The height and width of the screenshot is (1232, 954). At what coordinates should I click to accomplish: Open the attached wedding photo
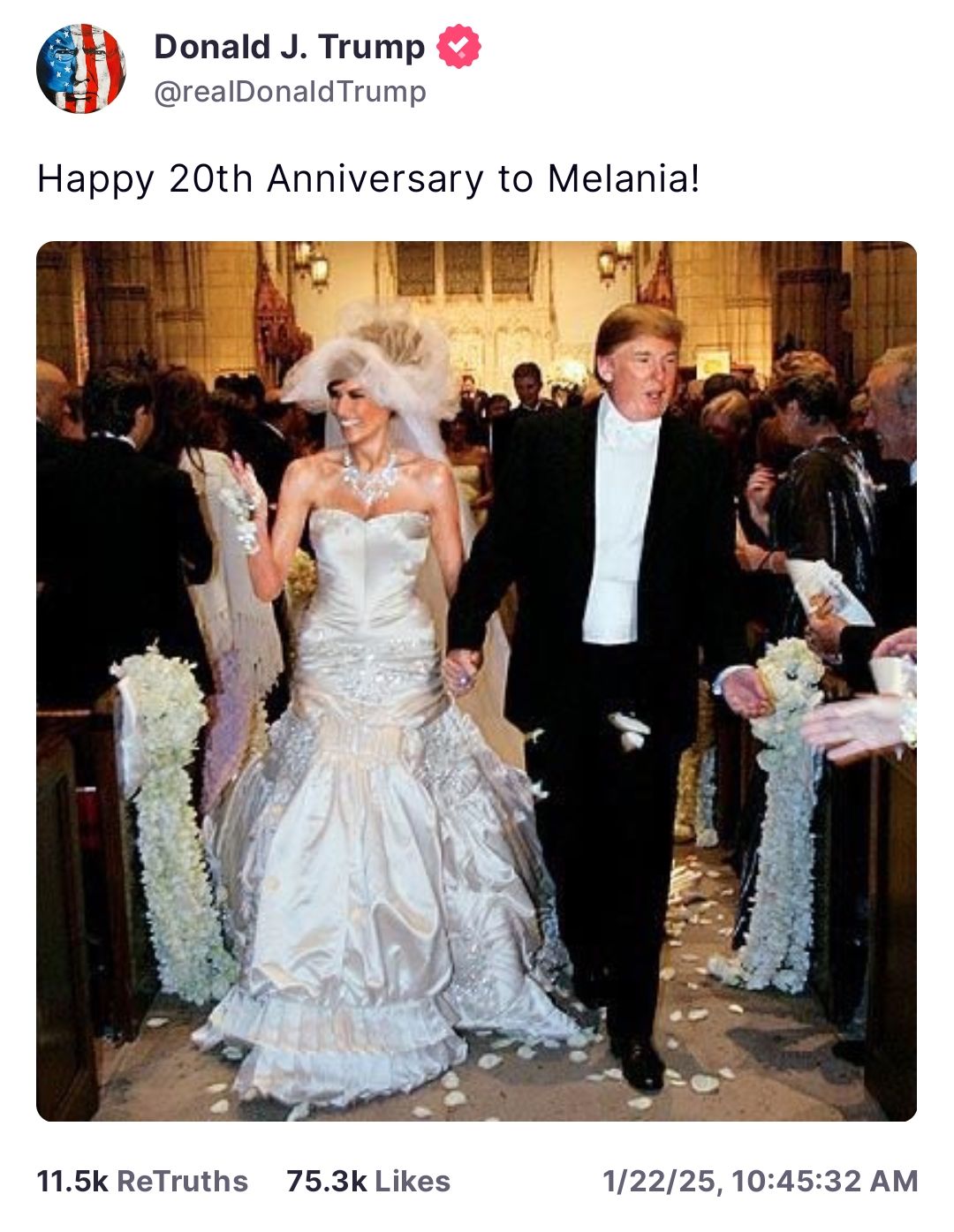click(x=476, y=681)
